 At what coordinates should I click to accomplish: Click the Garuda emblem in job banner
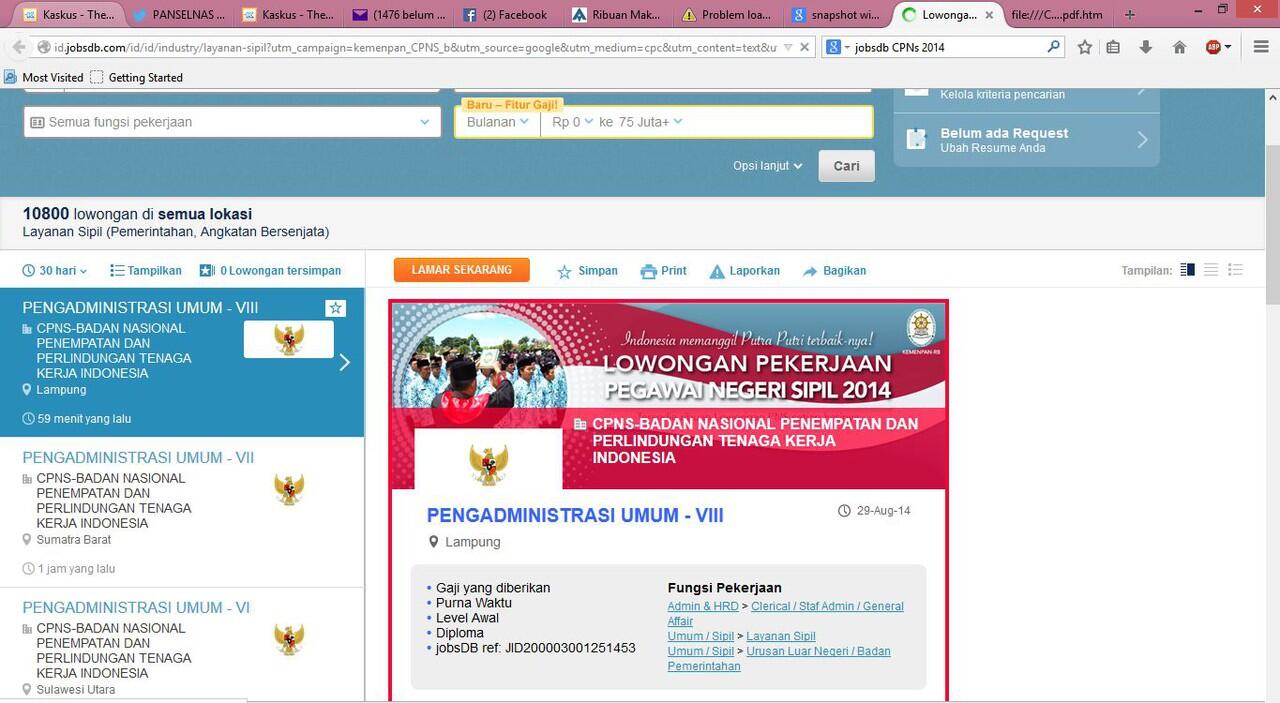click(x=488, y=465)
